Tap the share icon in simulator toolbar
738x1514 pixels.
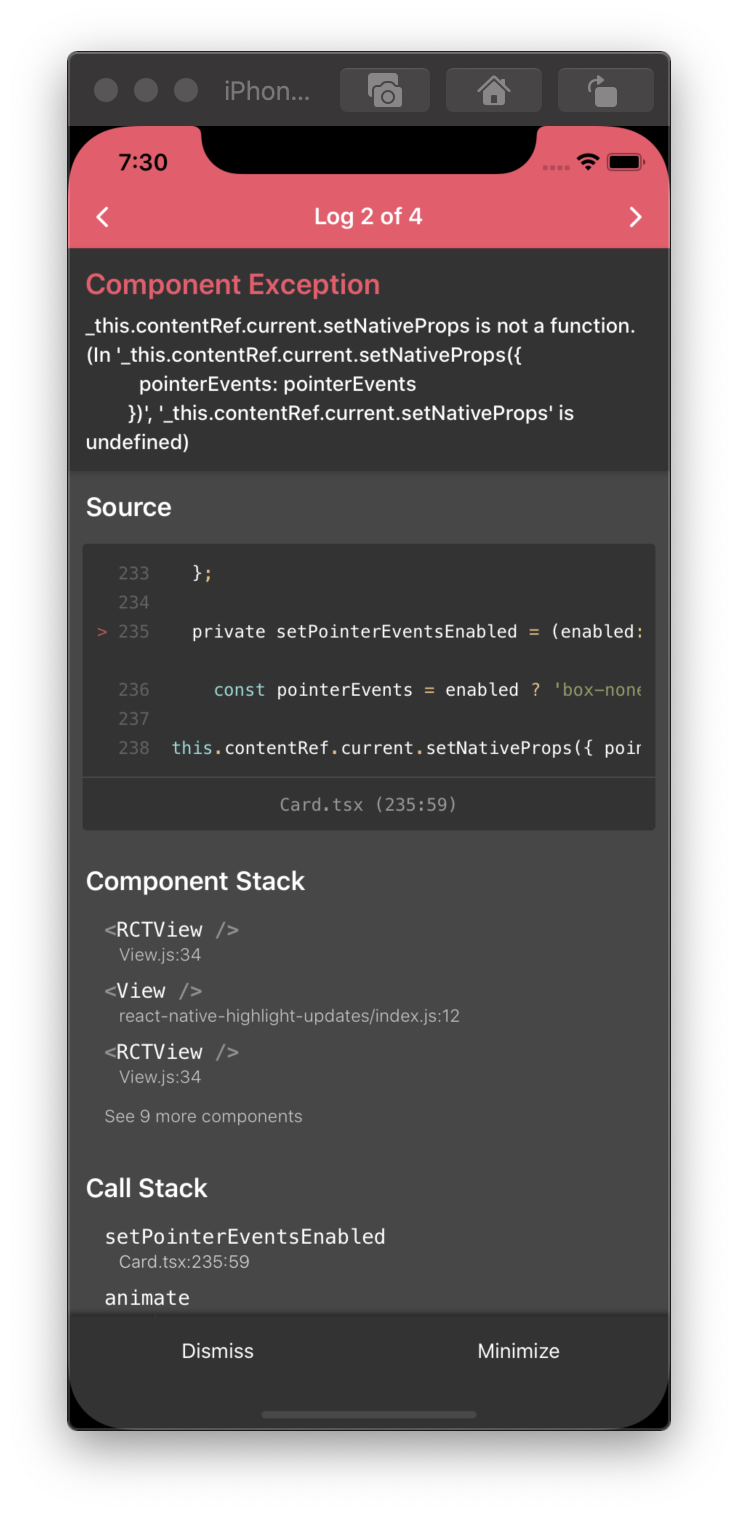pos(605,89)
